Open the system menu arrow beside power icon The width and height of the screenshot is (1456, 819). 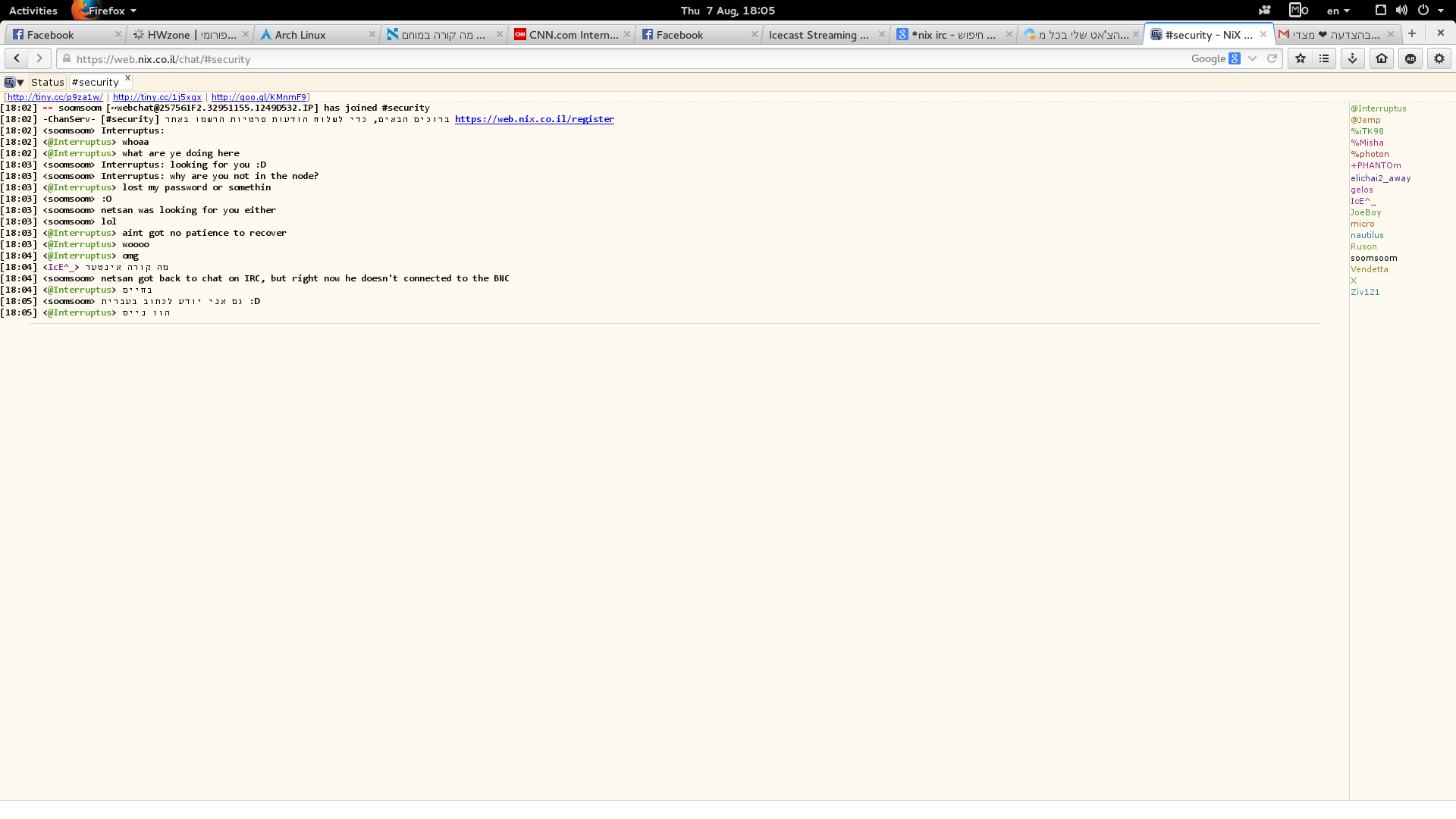tap(1441, 11)
